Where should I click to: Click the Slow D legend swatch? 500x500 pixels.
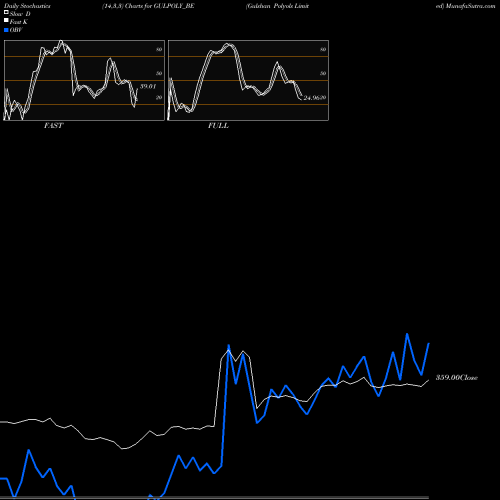[x=6, y=13]
